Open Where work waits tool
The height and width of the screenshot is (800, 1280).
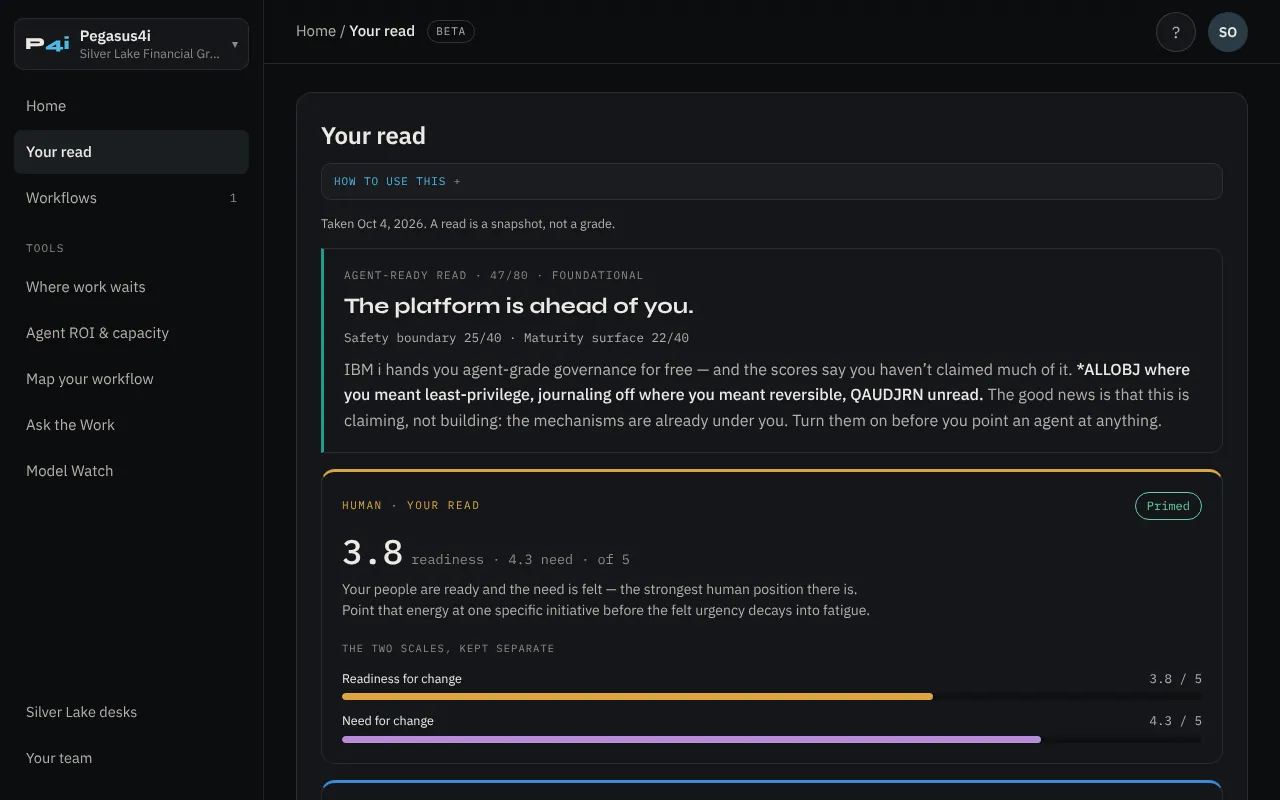click(131, 287)
